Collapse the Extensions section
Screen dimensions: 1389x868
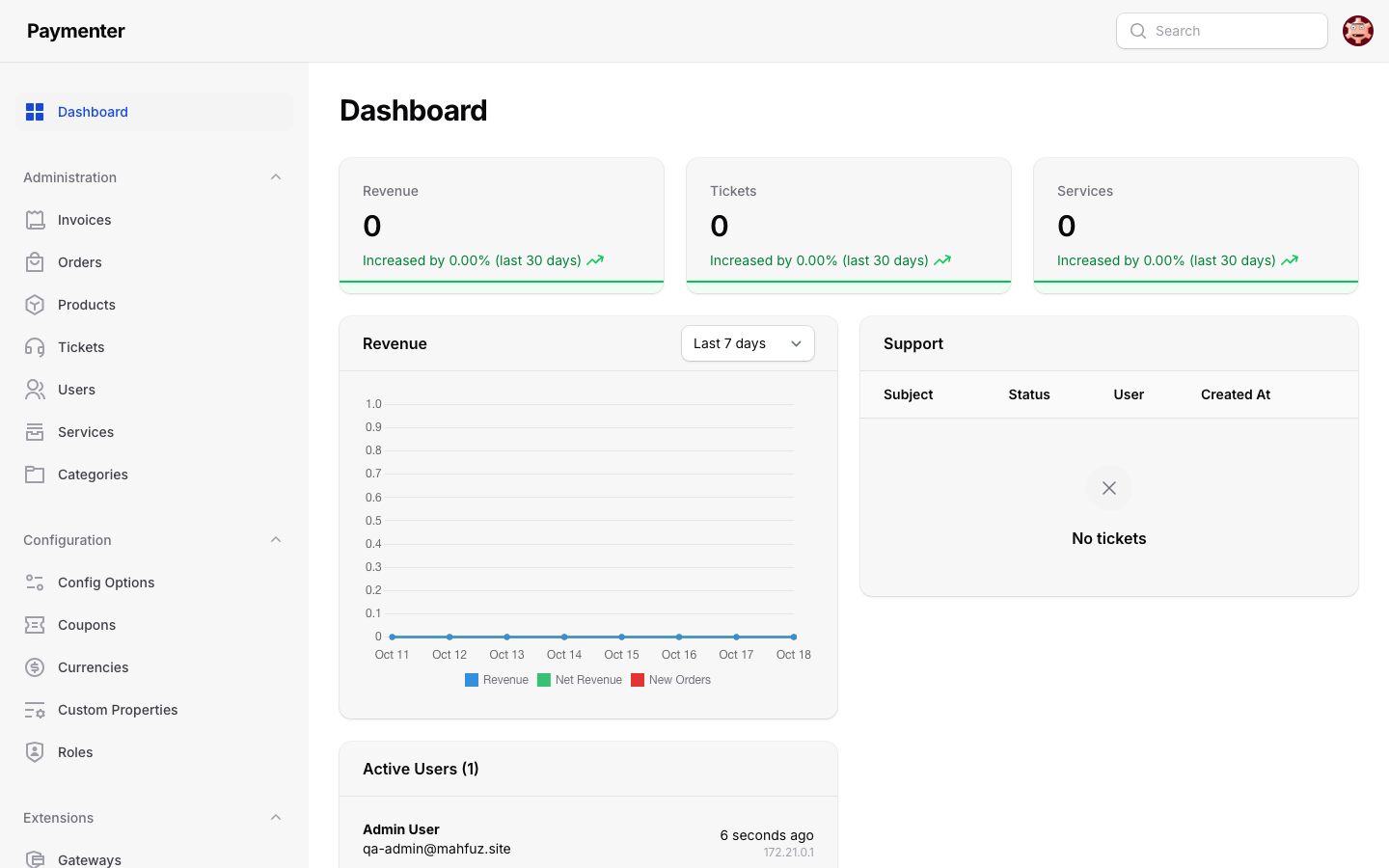(x=276, y=818)
